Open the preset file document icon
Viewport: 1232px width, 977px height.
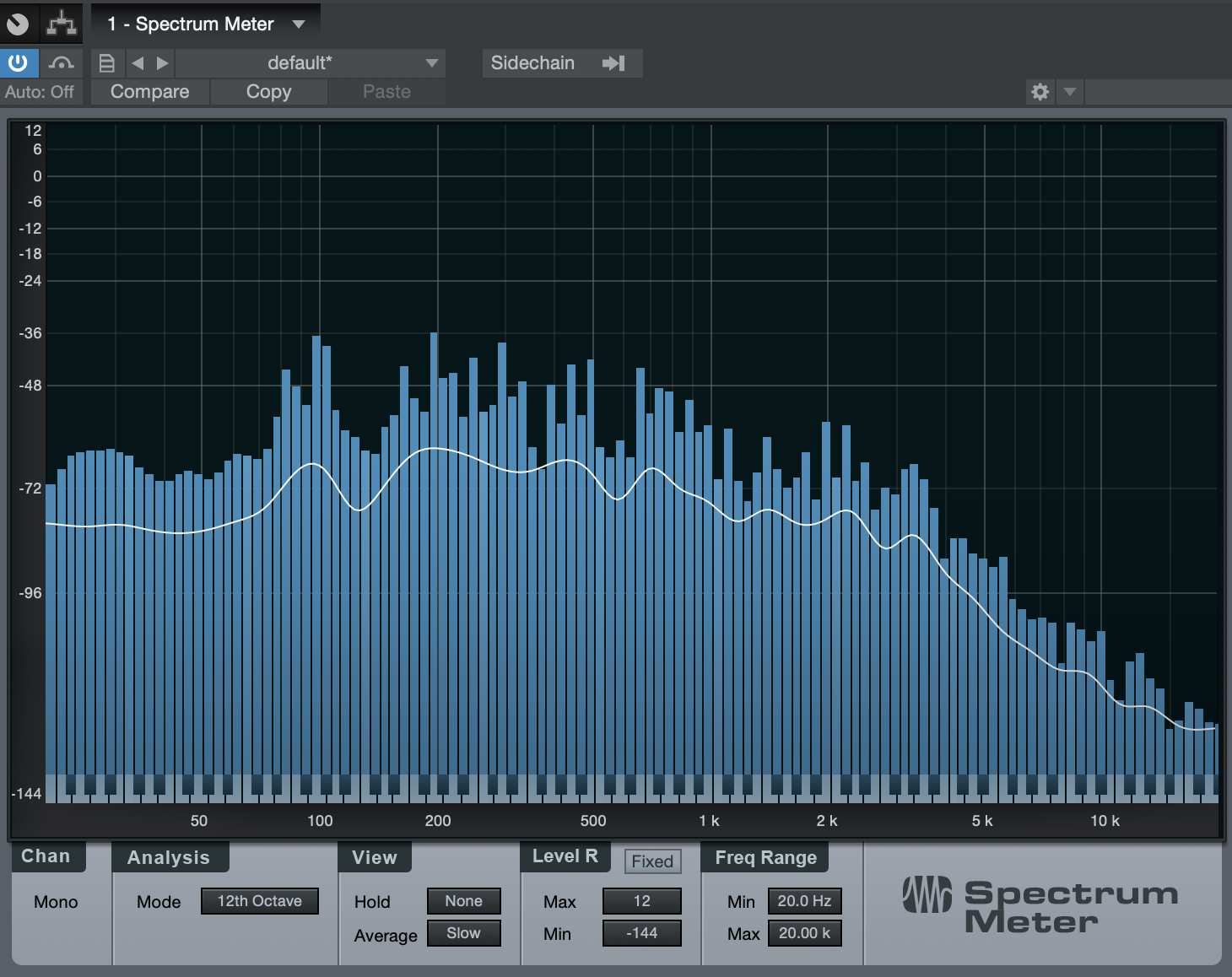106,63
